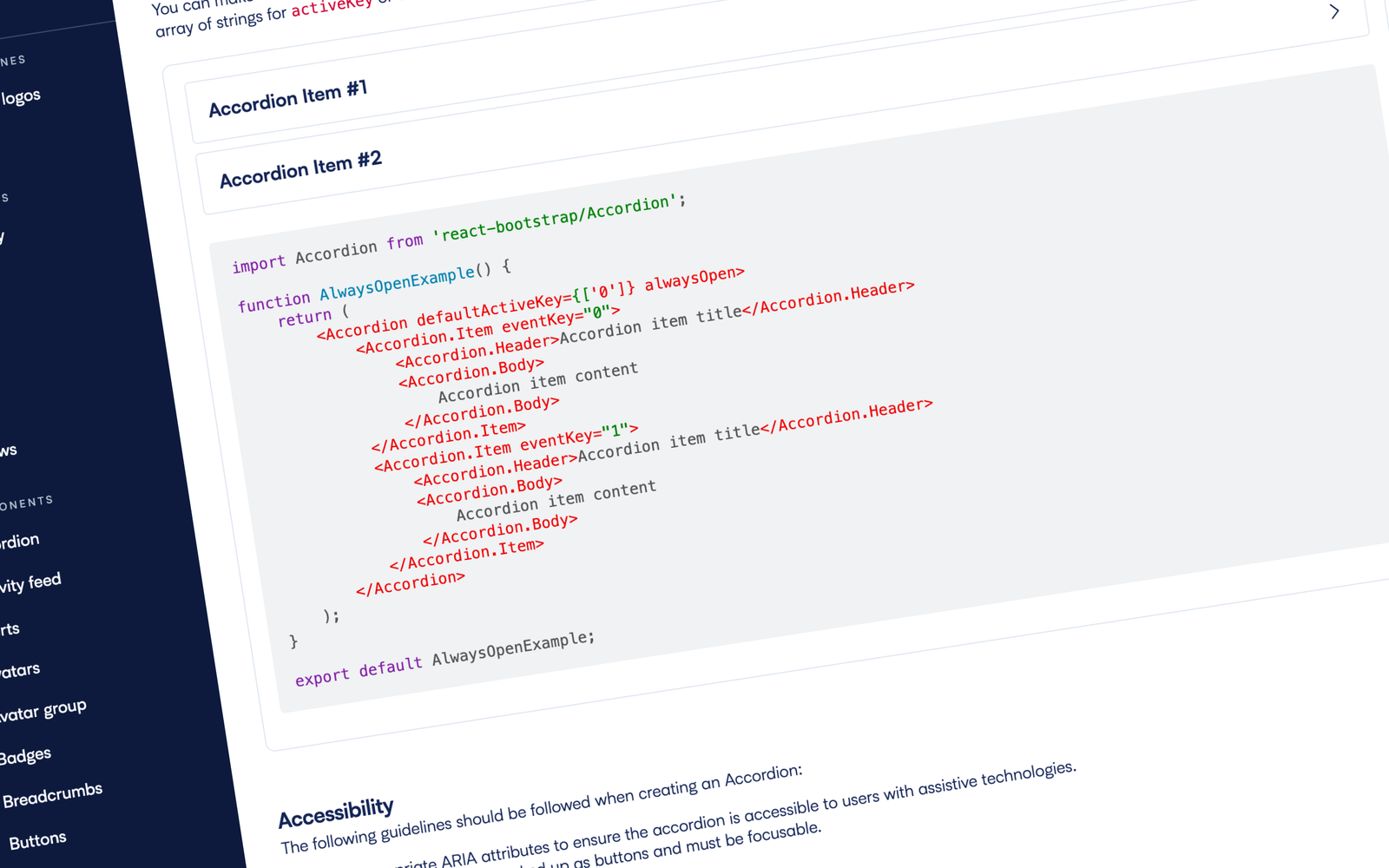Open the Buttons sidebar item
The image size is (1389, 868).
(37, 840)
